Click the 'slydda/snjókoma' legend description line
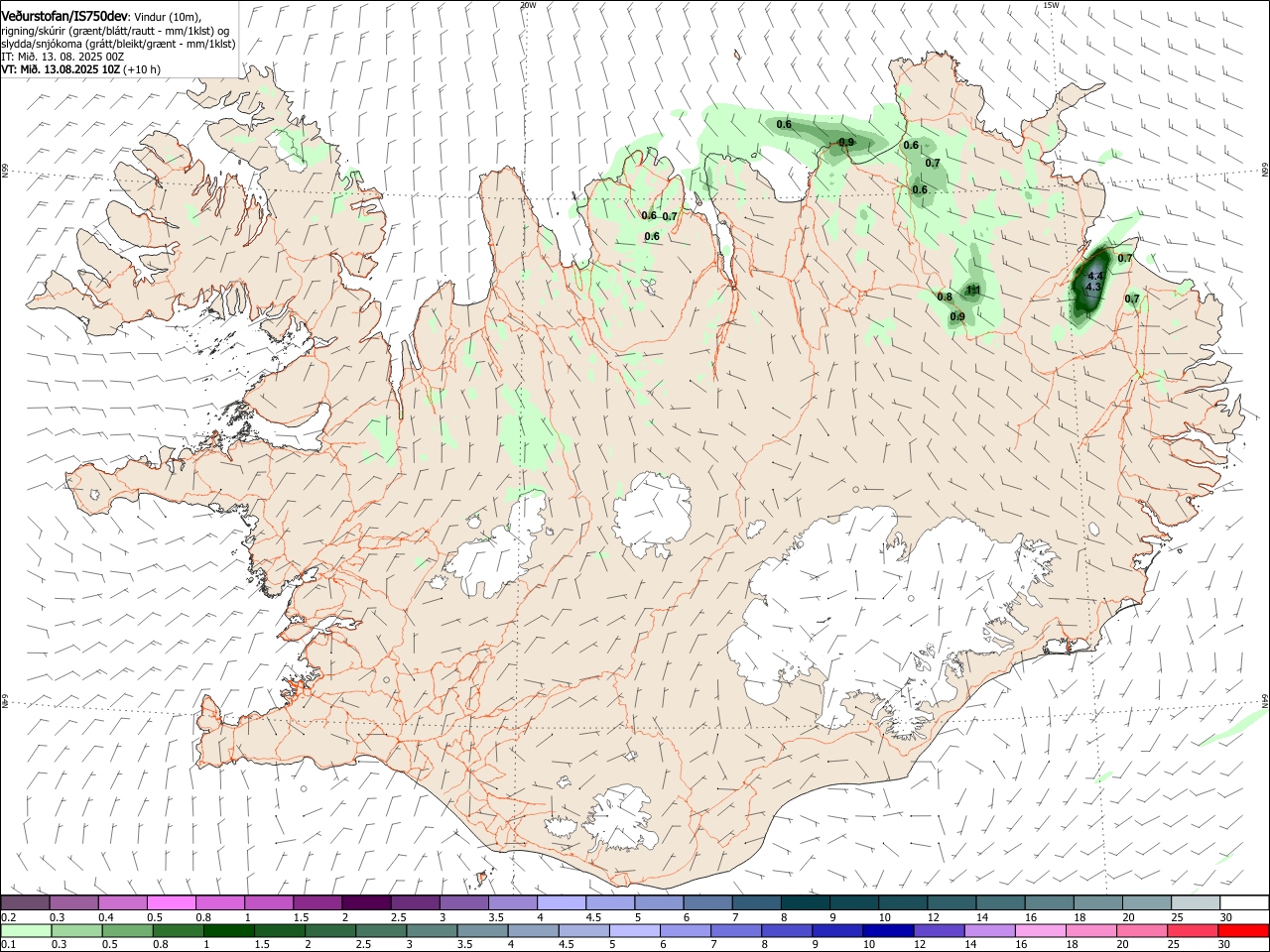This screenshot has width=1270, height=952. (118, 44)
